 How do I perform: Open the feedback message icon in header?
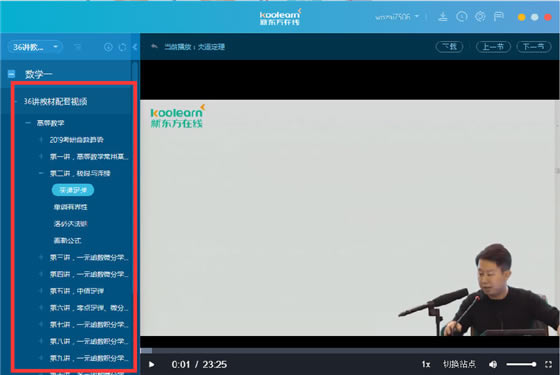coord(499,16)
